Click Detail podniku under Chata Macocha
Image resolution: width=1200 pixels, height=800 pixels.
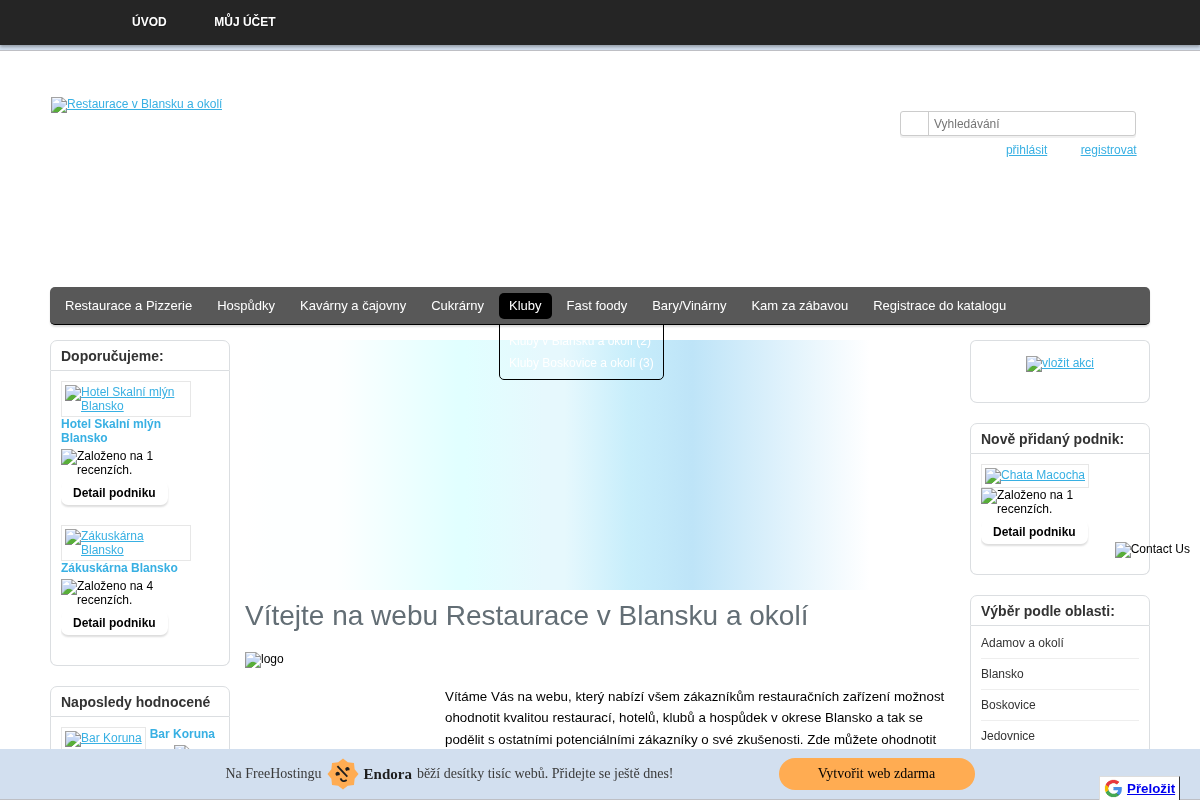point(1034,532)
